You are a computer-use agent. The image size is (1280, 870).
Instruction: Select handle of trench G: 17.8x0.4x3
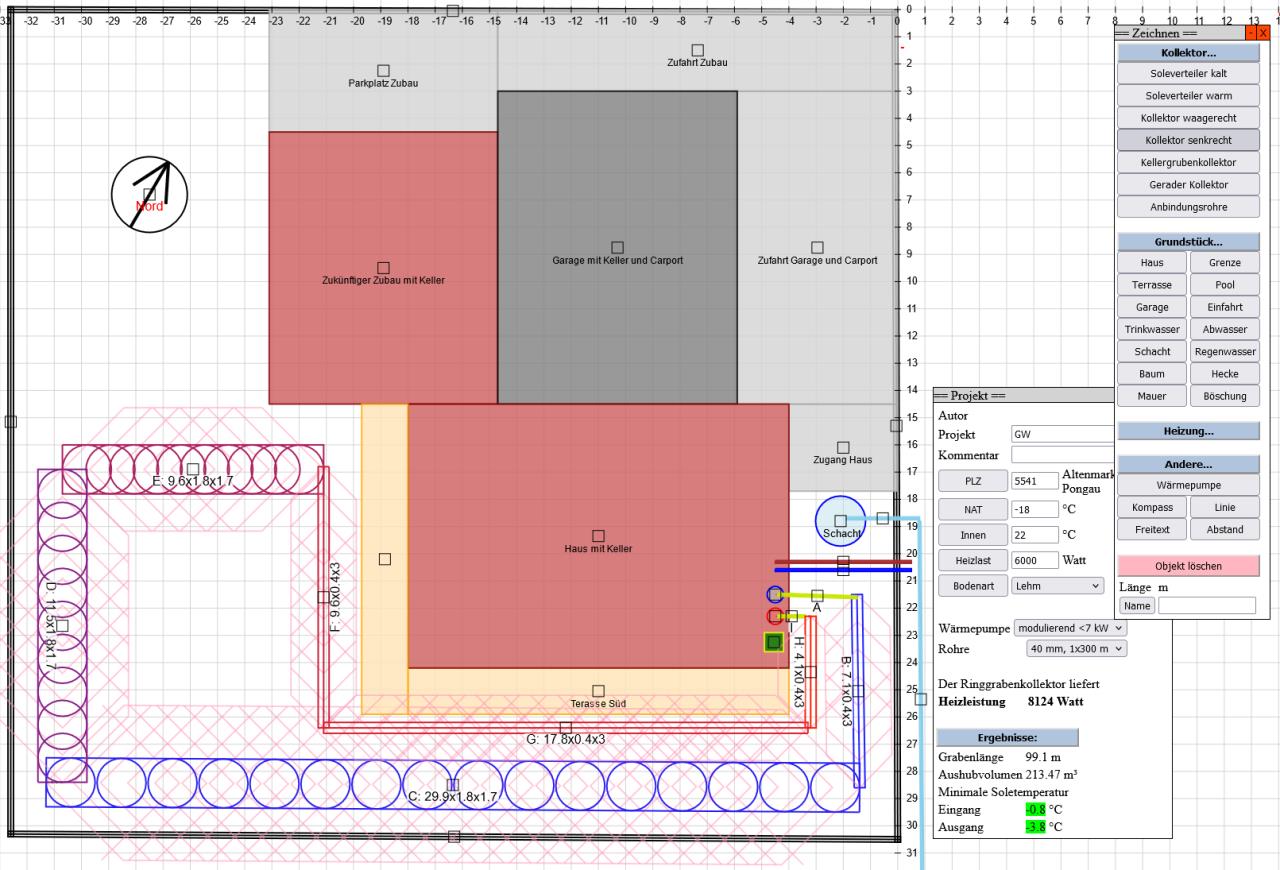tap(565, 728)
